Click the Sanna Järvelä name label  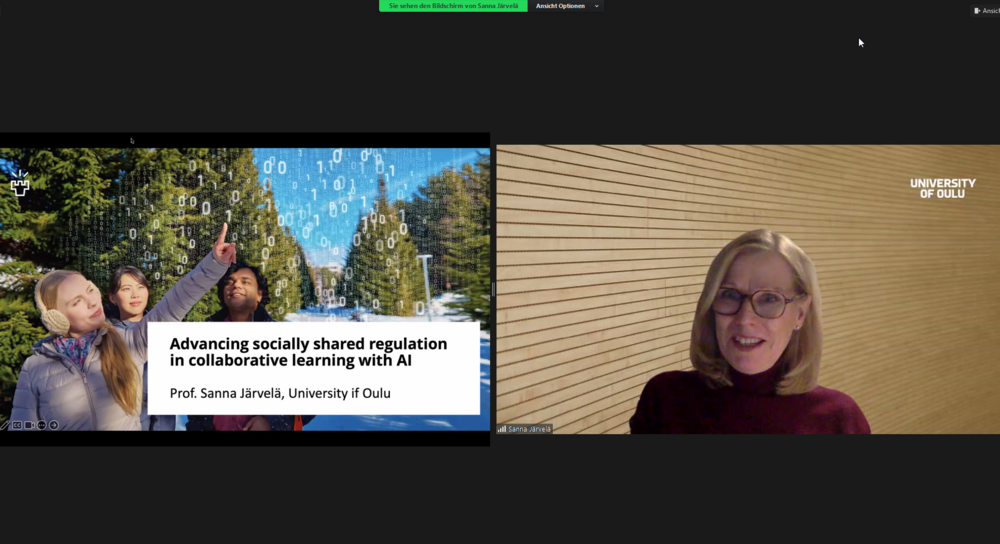coord(529,429)
